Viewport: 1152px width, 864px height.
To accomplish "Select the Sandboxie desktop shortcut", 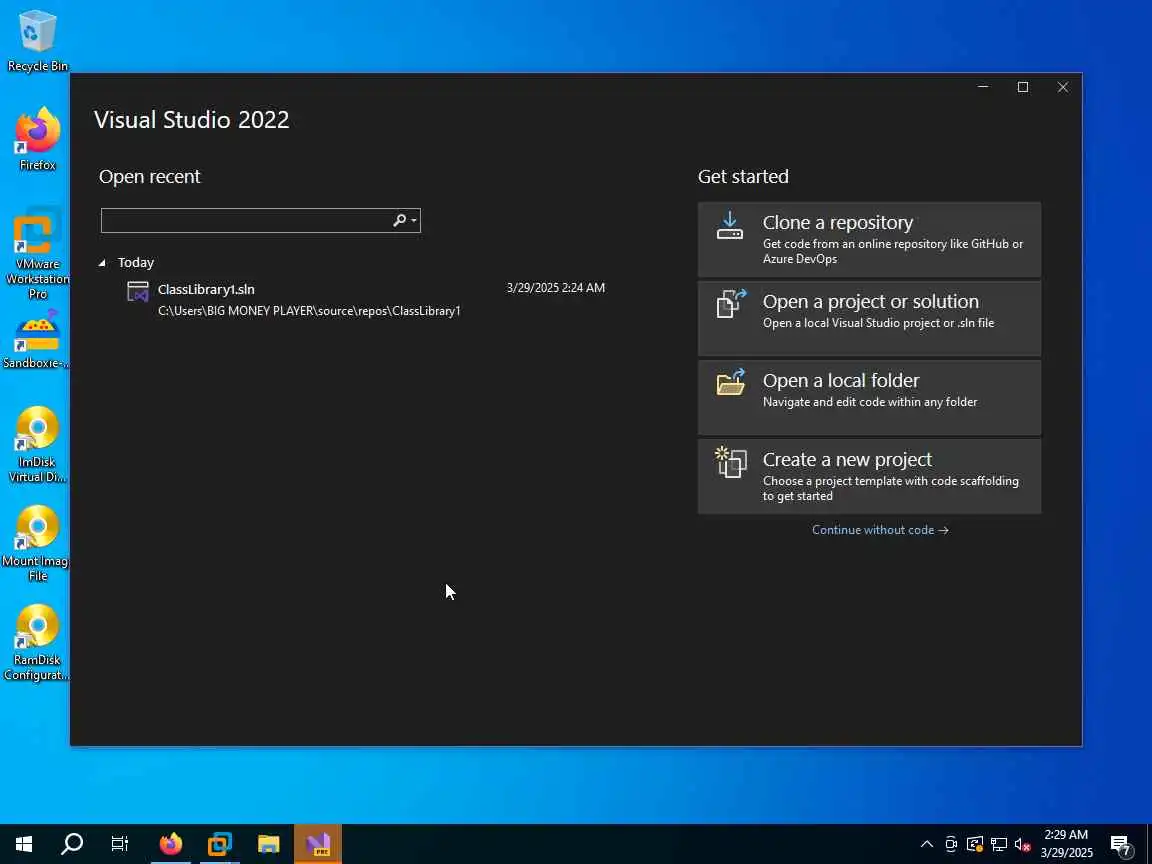I will click(x=37, y=339).
